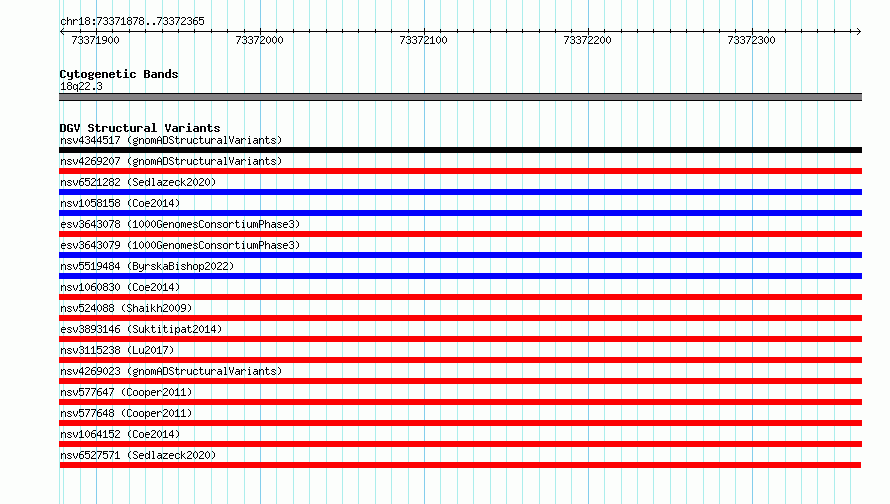Click ruler position 73372300

[x=752, y=40]
